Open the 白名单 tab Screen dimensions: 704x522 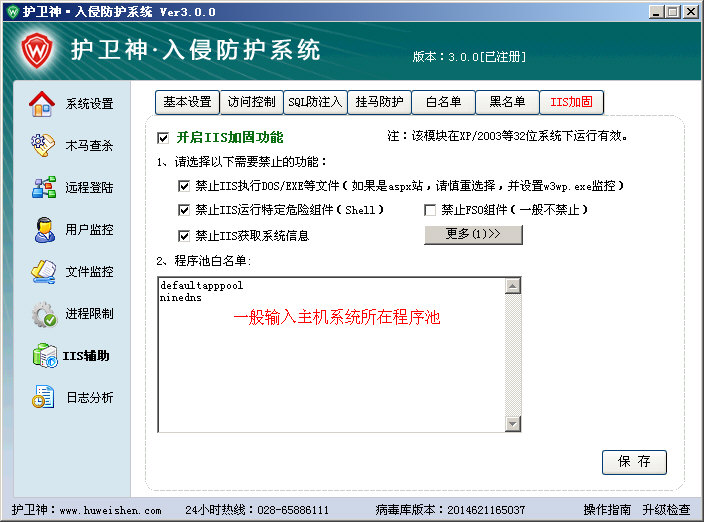click(x=443, y=102)
